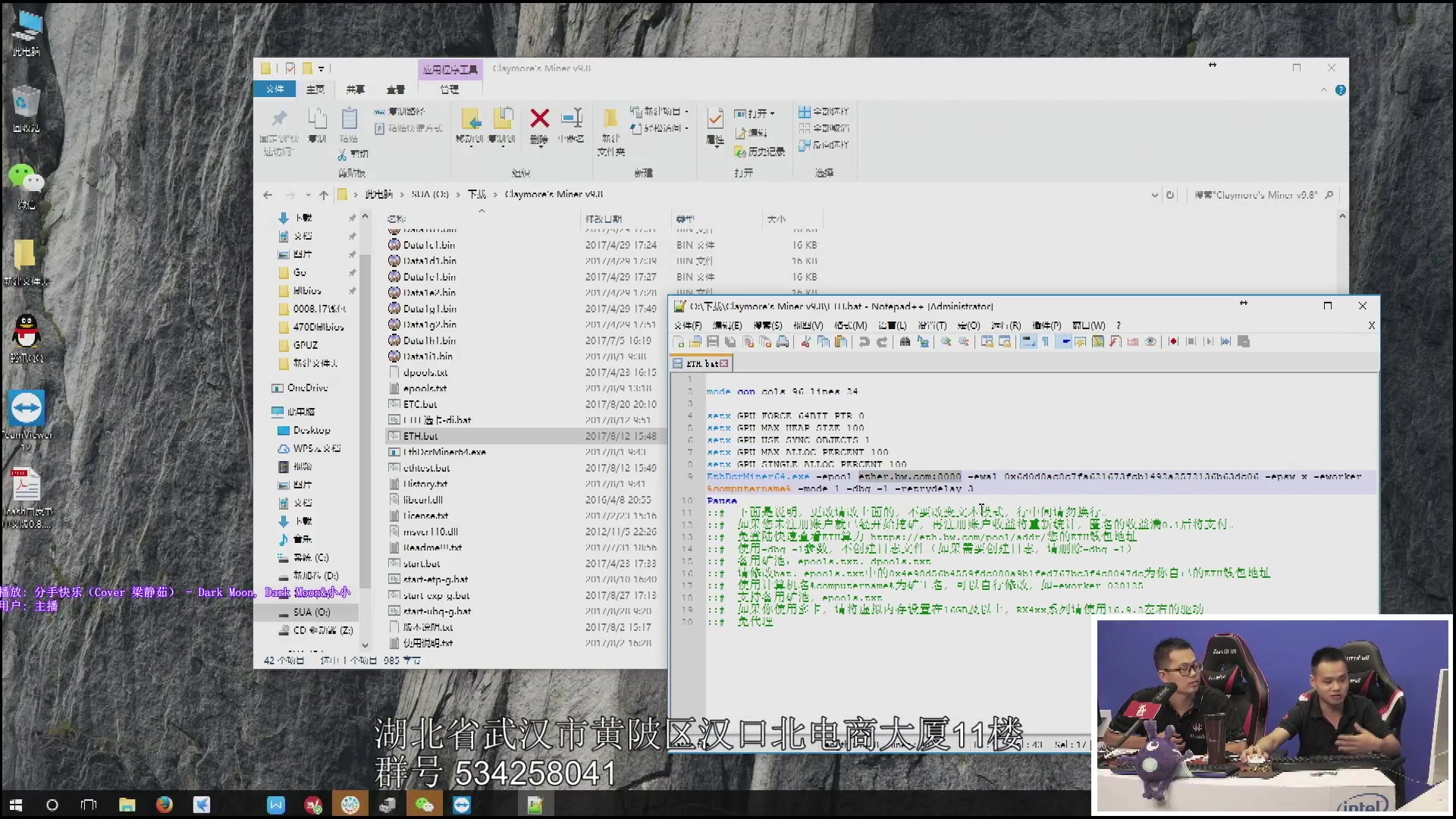Click the Undo arrow in Notepad++ toolbar
The height and width of the screenshot is (819, 1456).
pos(864,342)
